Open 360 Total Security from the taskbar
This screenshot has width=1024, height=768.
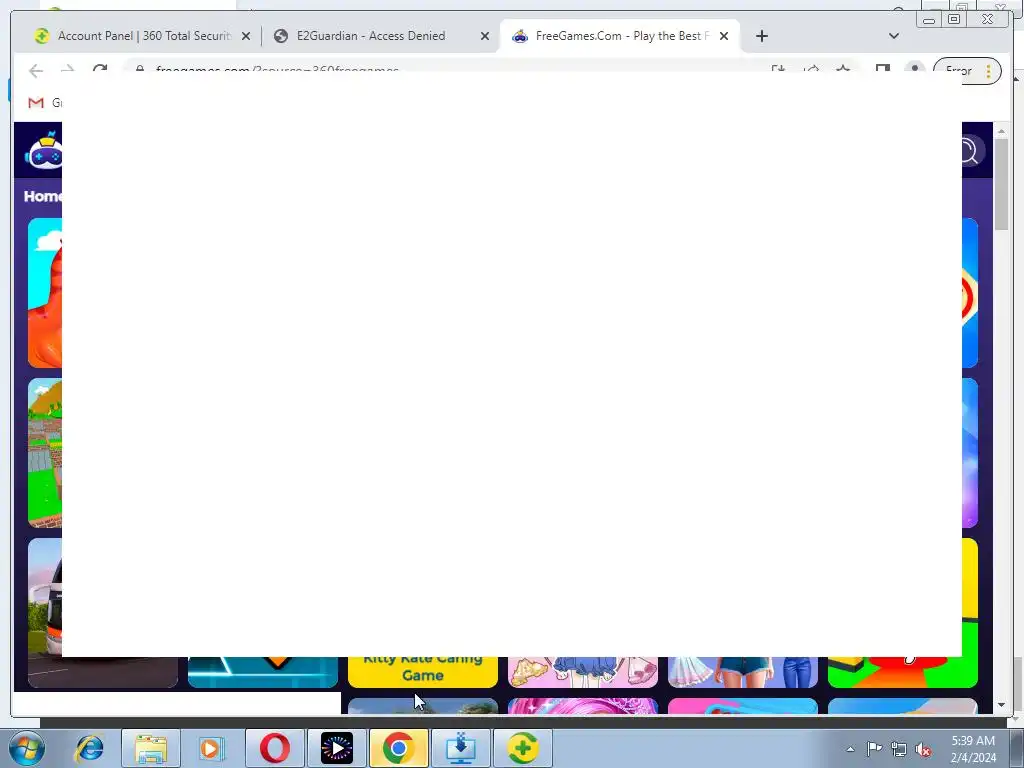[x=522, y=748]
